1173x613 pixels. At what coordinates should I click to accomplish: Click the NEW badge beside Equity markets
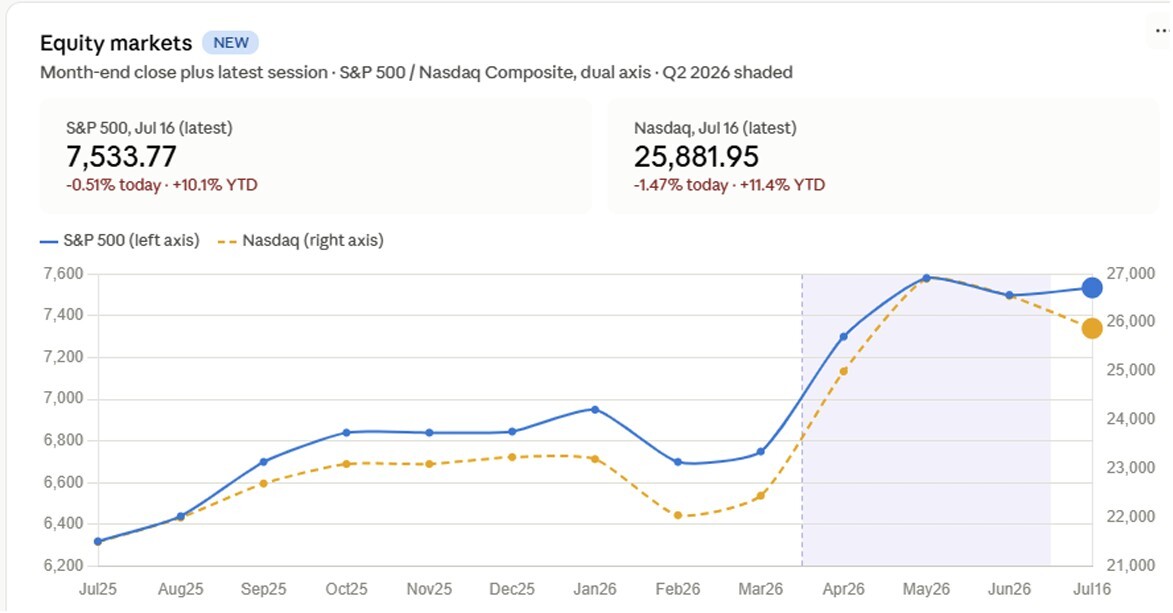point(230,43)
